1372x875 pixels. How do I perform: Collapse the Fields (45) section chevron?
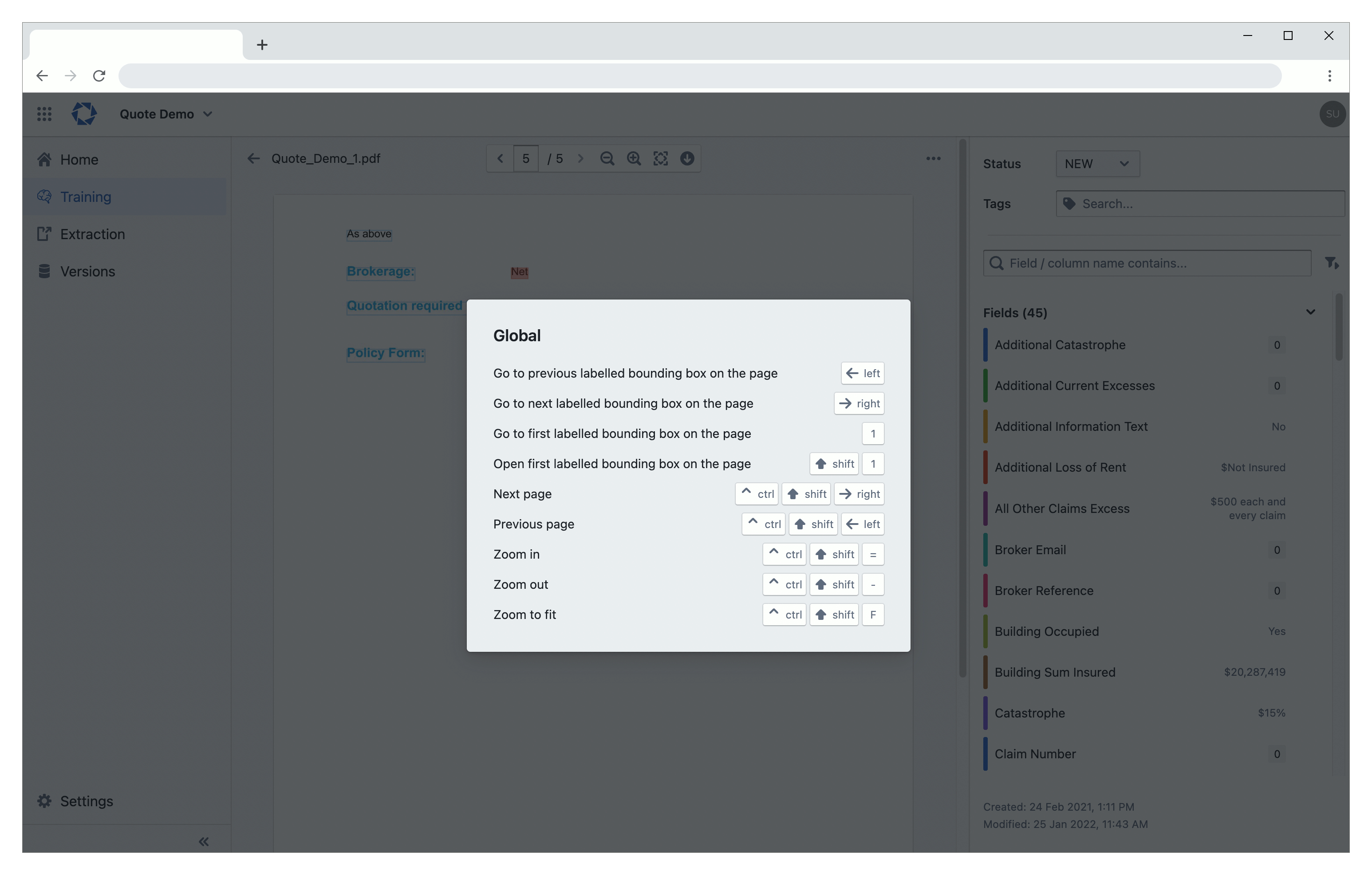1310,312
